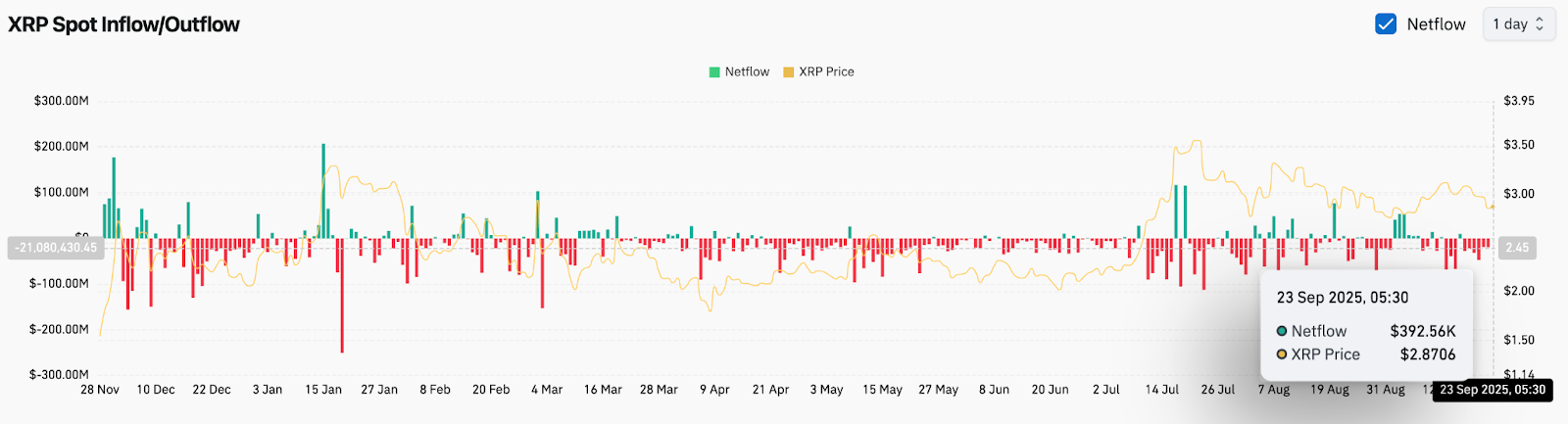The height and width of the screenshot is (424, 1568).
Task: Click the yellow XRP Price dot in tooltip
Action: [x=1282, y=354]
